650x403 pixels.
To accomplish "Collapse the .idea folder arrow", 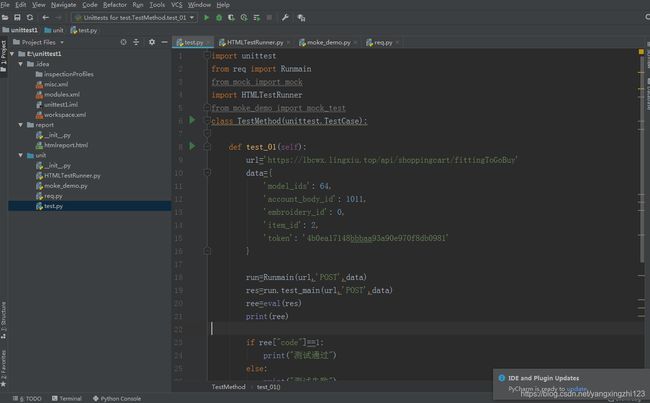I will pyautogui.click(x=20, y=64).
